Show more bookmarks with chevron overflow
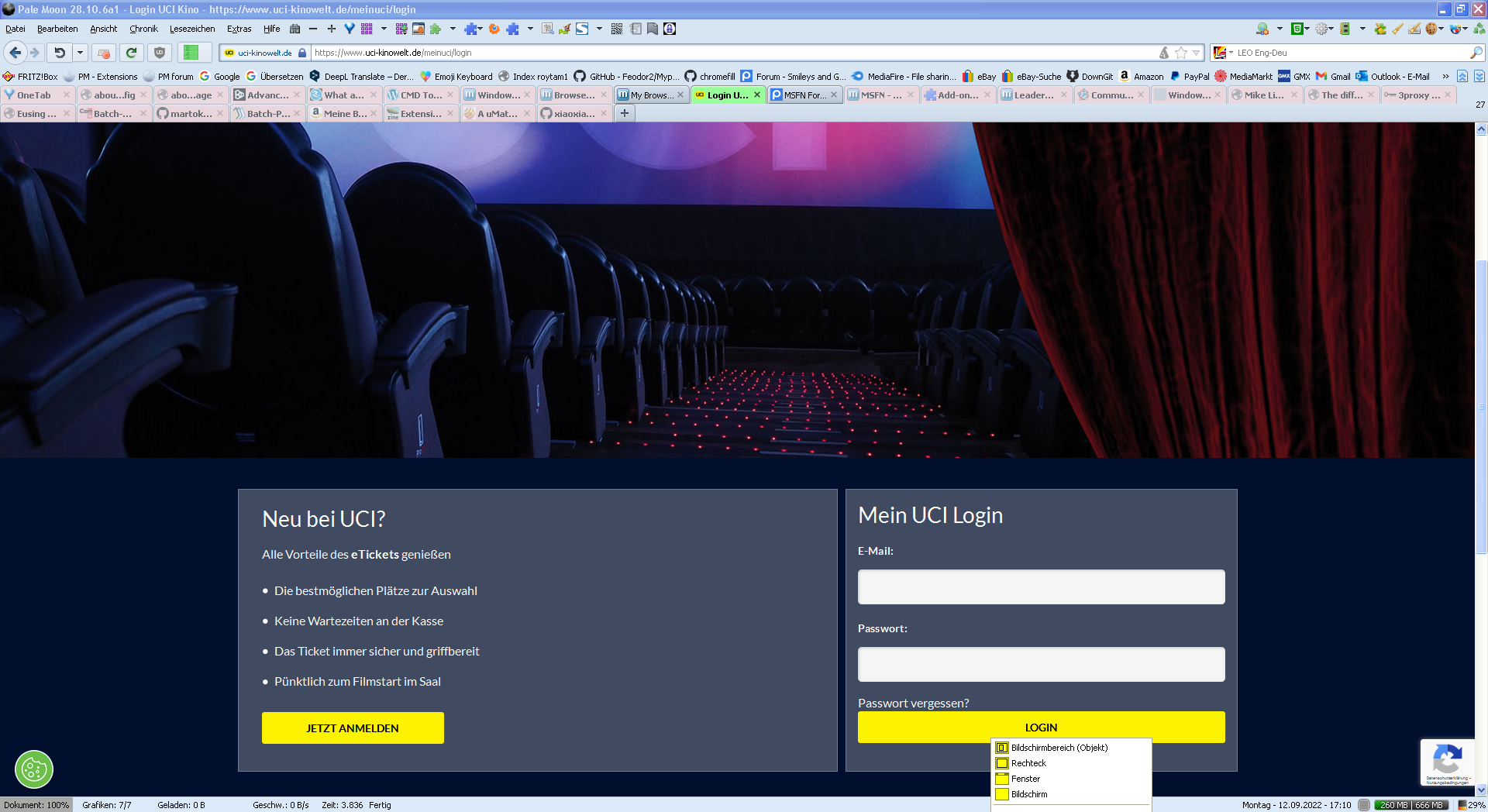Viewport: 1488px width, 812px height. pos(1445,76)
